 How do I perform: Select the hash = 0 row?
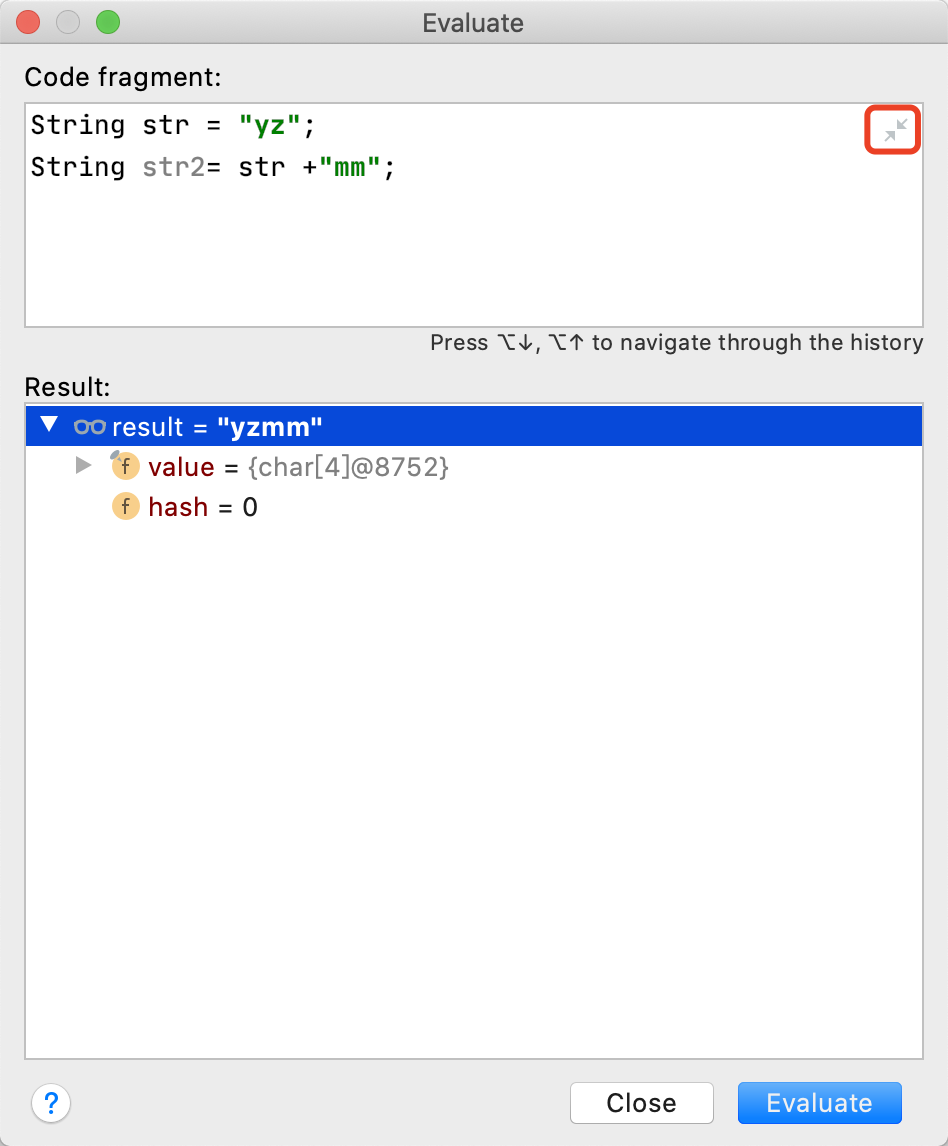pos(203,507)
